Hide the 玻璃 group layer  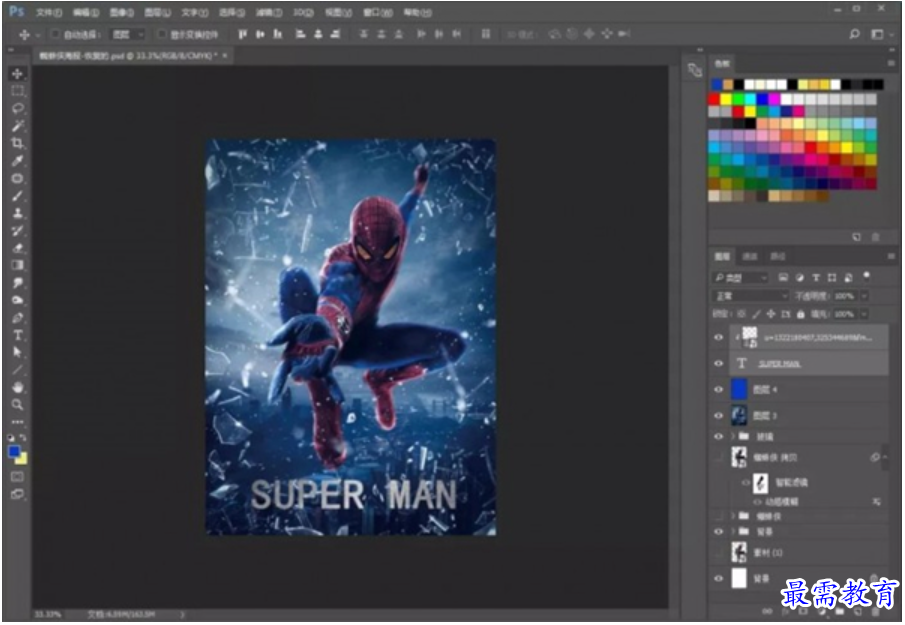(719, 436)
